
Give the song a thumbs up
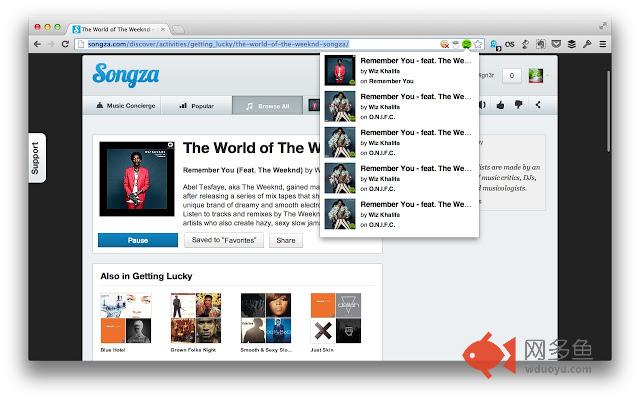point(500,105)
